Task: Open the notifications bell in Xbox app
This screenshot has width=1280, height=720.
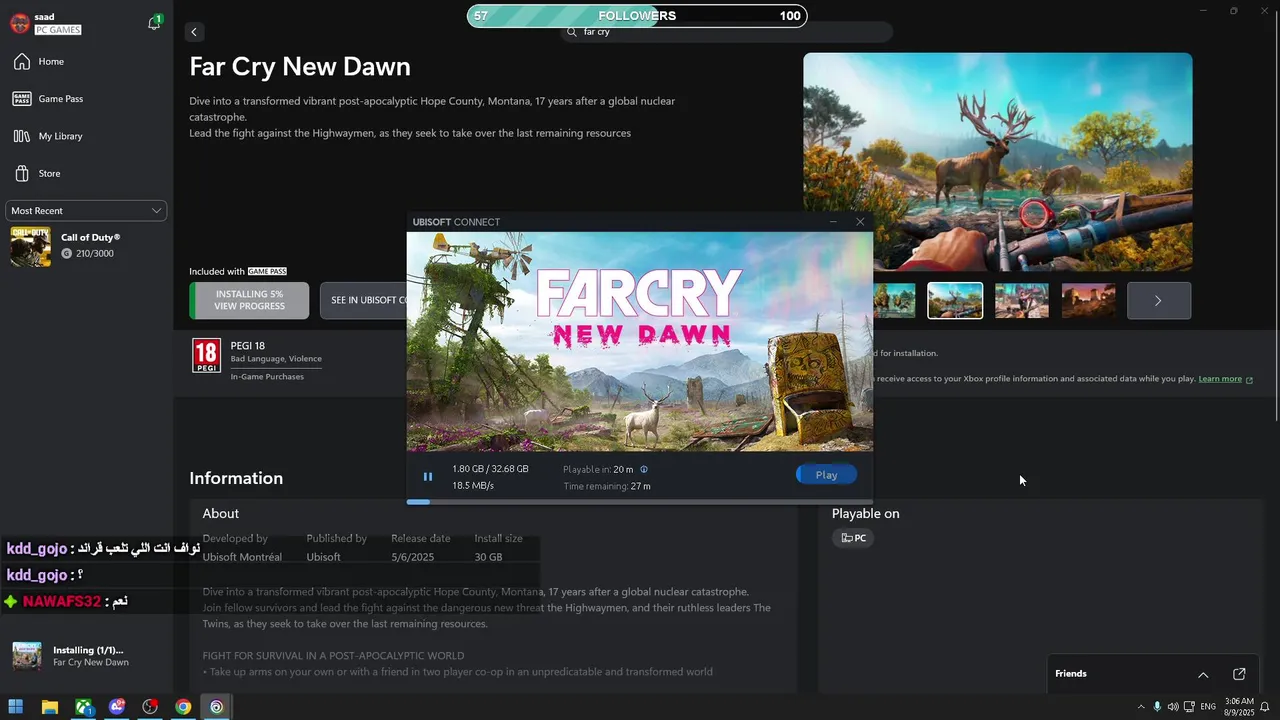Action: coord(154,23)
